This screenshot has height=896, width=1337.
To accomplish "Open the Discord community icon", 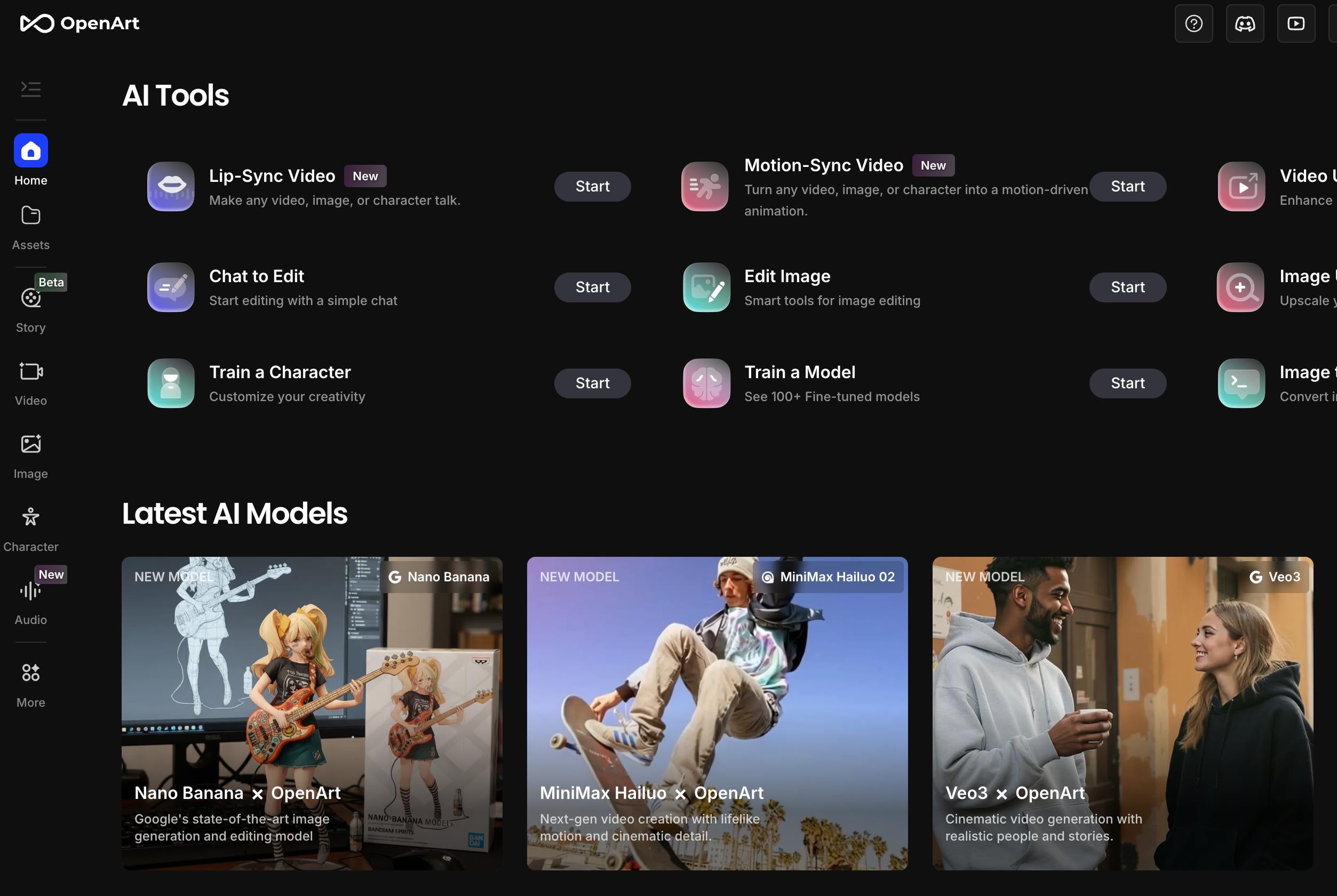I will point(1244,23).
